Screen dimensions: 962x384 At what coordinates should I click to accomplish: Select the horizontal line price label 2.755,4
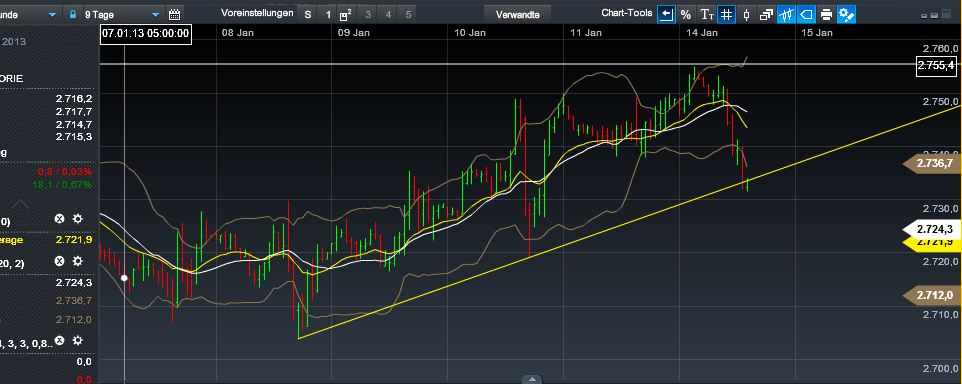point(936,66)
